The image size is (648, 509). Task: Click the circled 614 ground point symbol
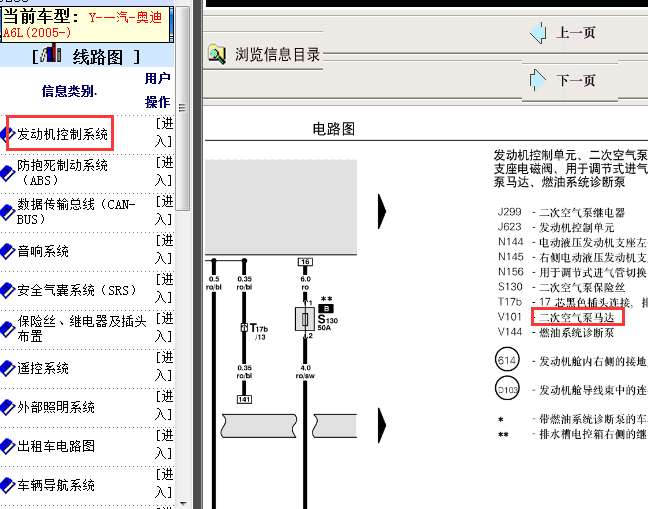[x=507, y=360]
